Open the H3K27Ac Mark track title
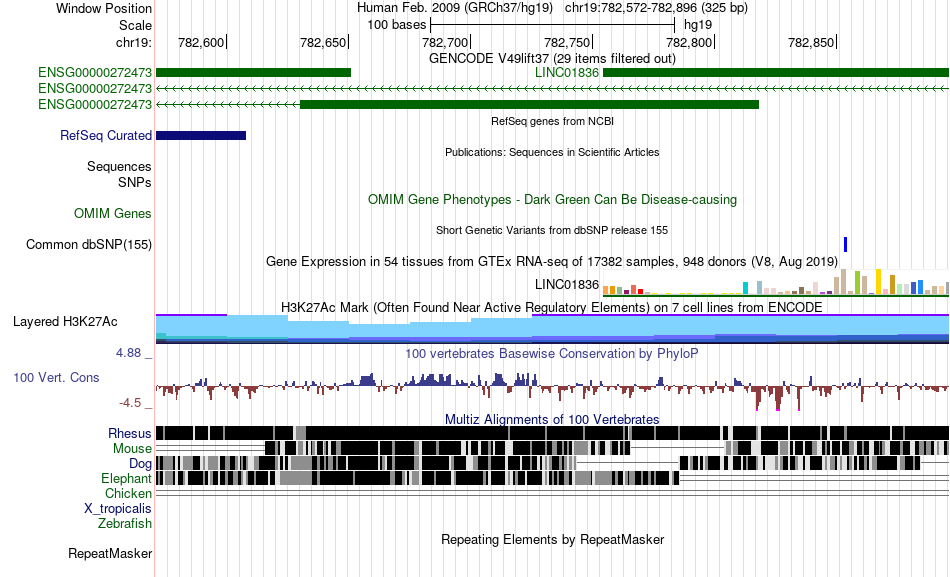Image resolution: width=950 pixels, height=577 pixels. click(x=552, y=307)
